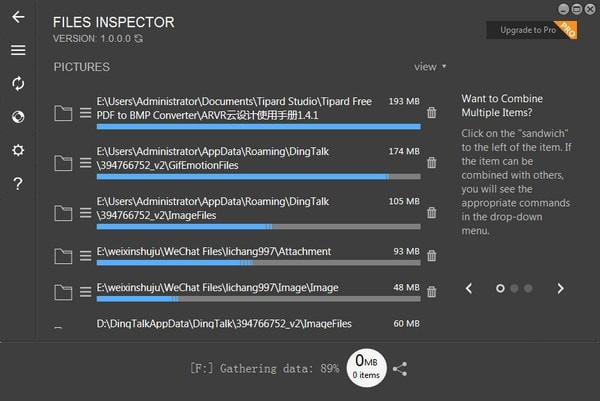Select the second tip page dot
Screen dimensions: 600x401
(514, 288)
